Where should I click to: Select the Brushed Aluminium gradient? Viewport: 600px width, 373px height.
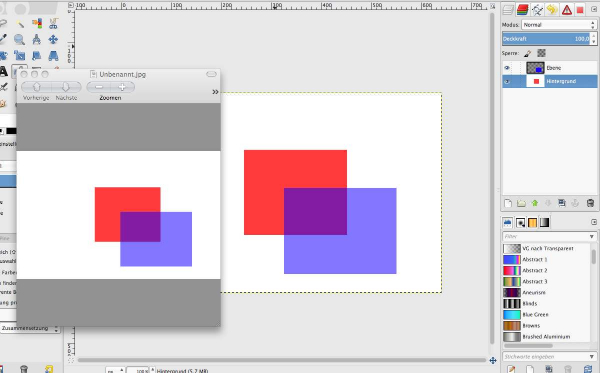pos(547,337)
